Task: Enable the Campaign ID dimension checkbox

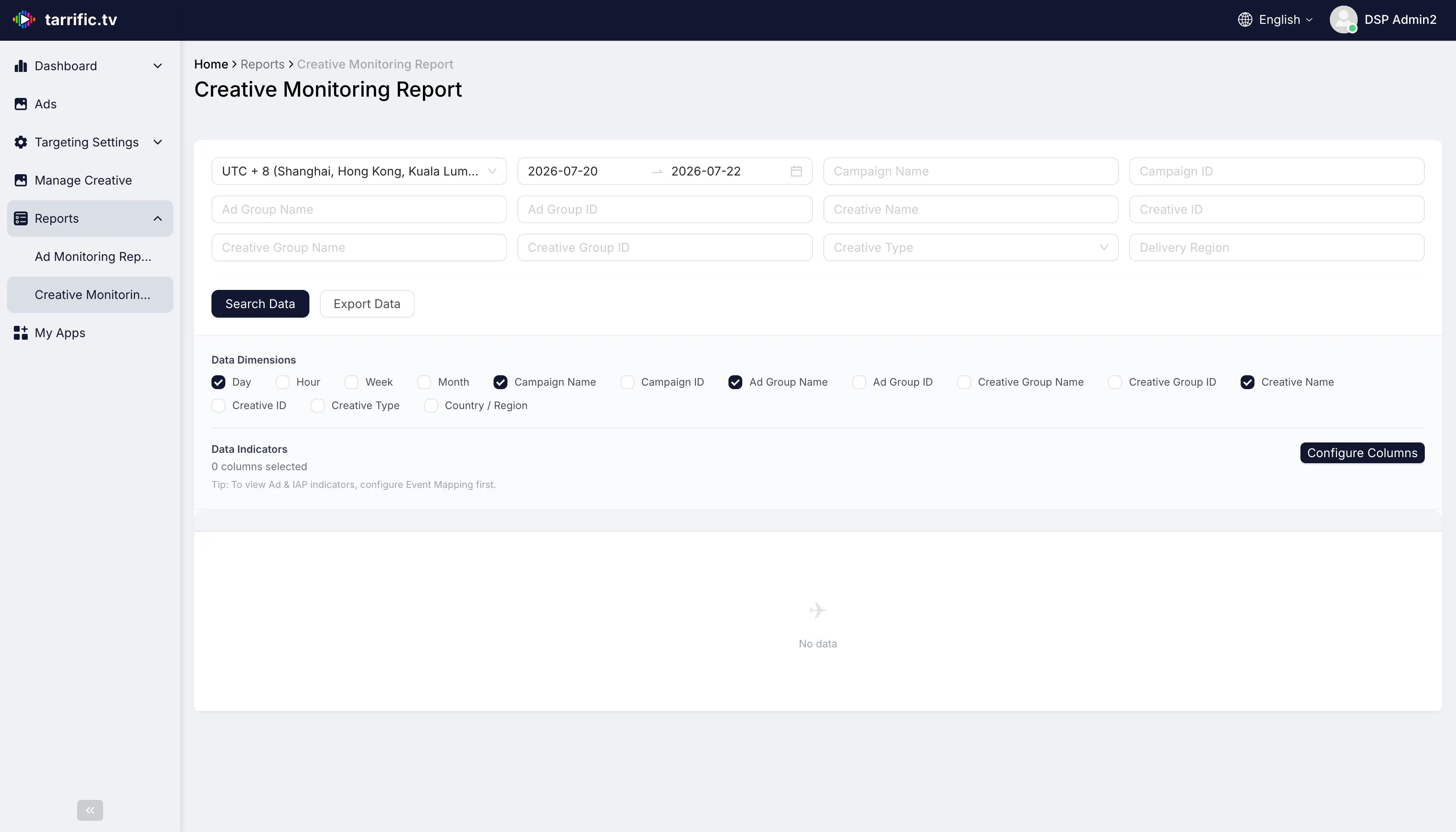Action: [x=627, y=382]
